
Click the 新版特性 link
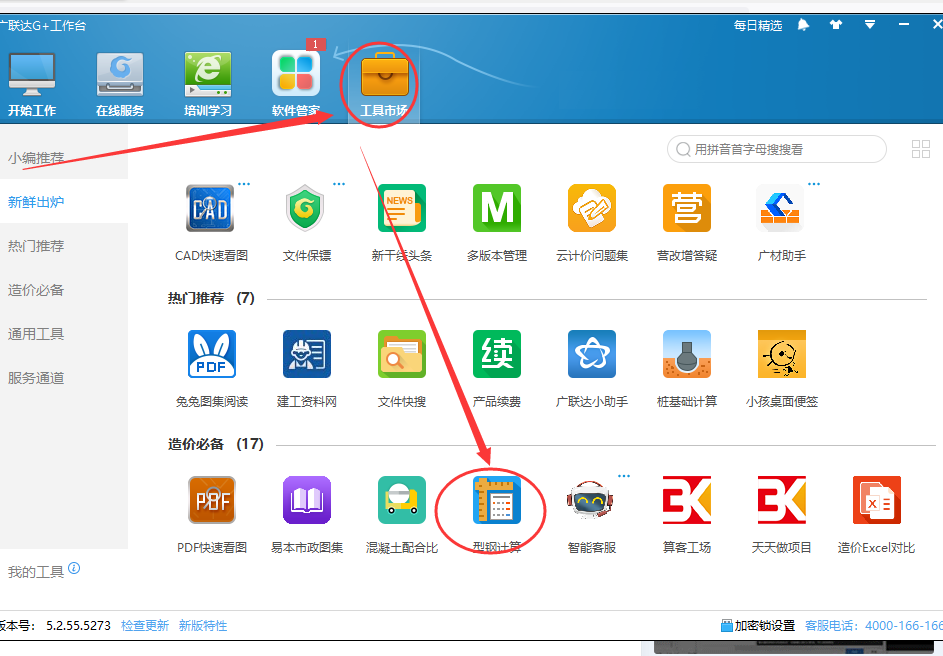point(203,626)
